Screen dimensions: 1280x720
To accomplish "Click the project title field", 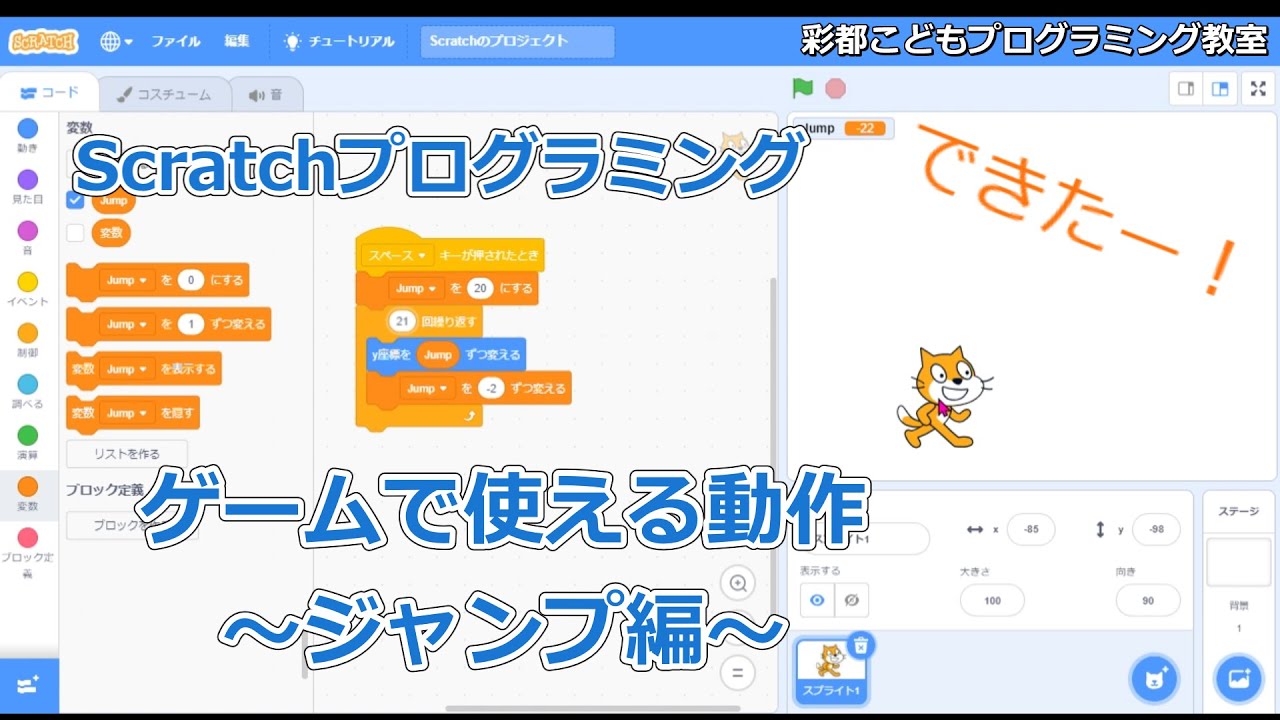I will pyautogui.click(x=517, y=41).
